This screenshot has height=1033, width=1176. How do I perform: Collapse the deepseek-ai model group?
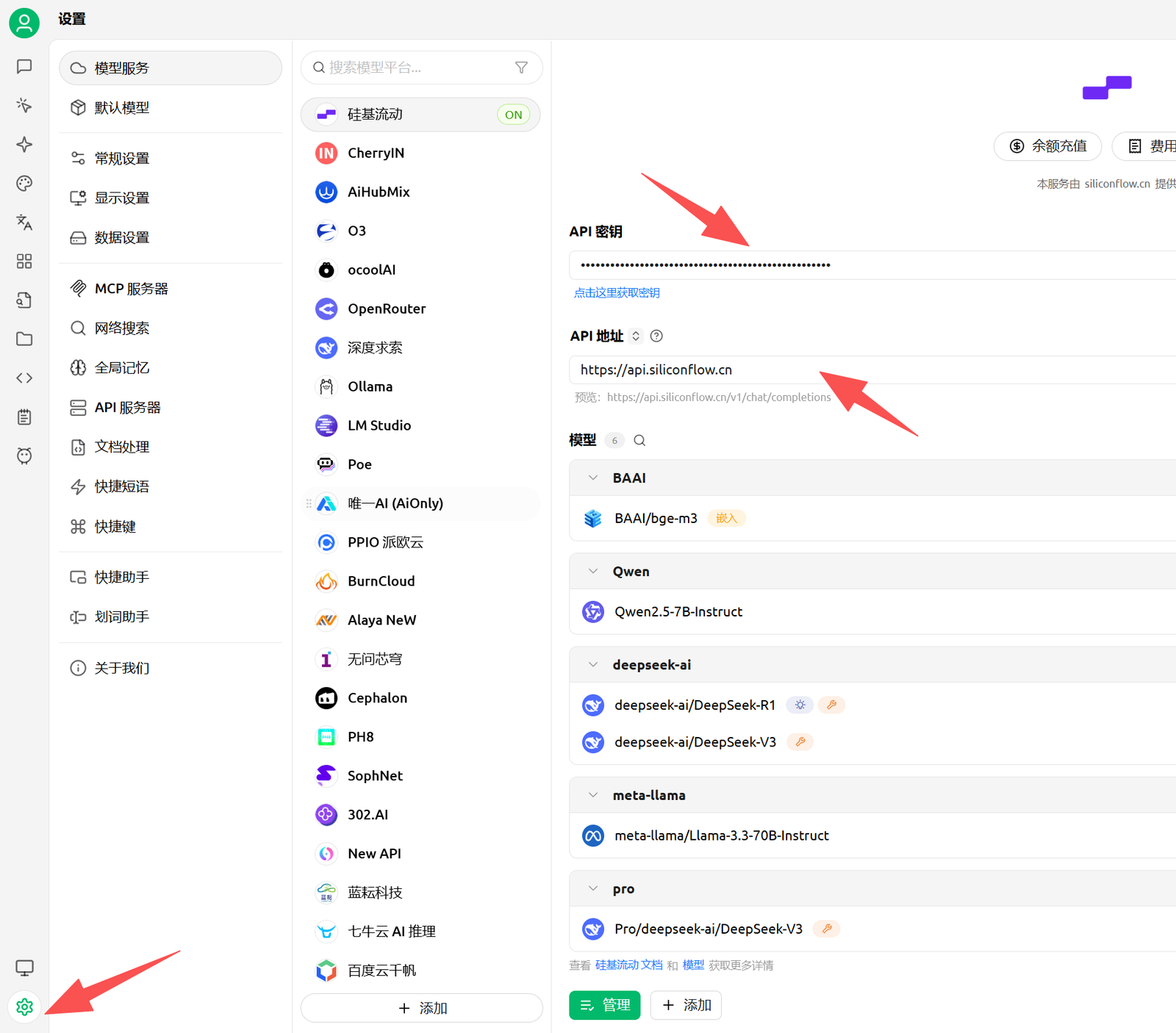click(x=593, y=665)
